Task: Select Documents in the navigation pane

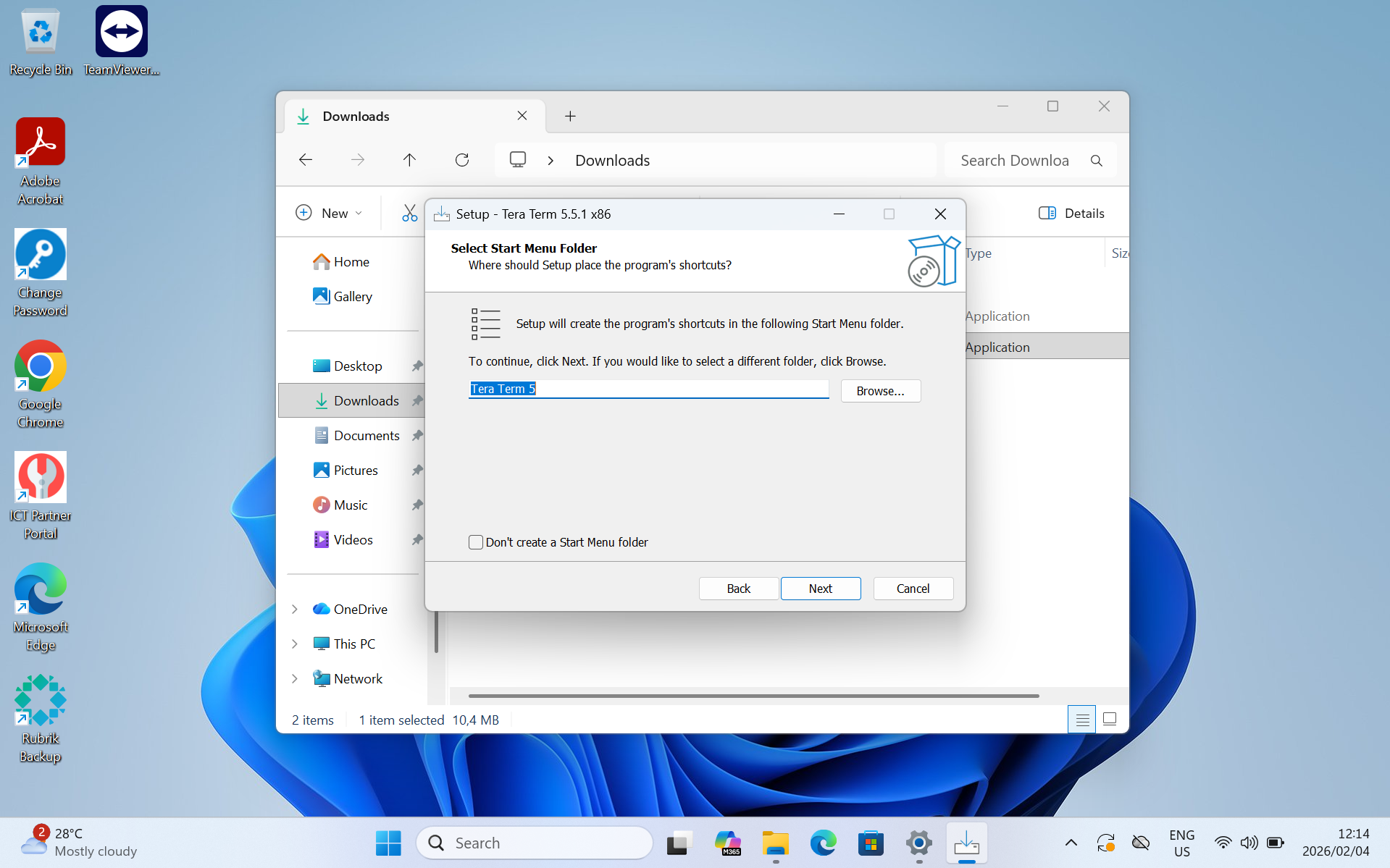Action: click(367, 436)
